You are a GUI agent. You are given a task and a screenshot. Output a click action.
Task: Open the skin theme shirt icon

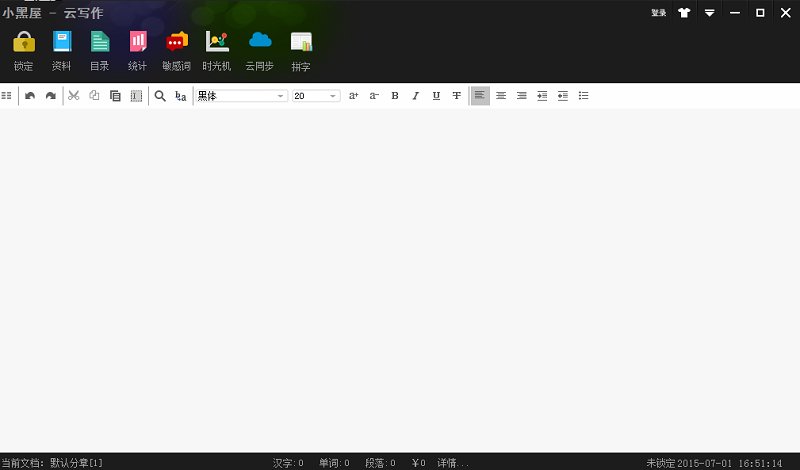(684, 13)
